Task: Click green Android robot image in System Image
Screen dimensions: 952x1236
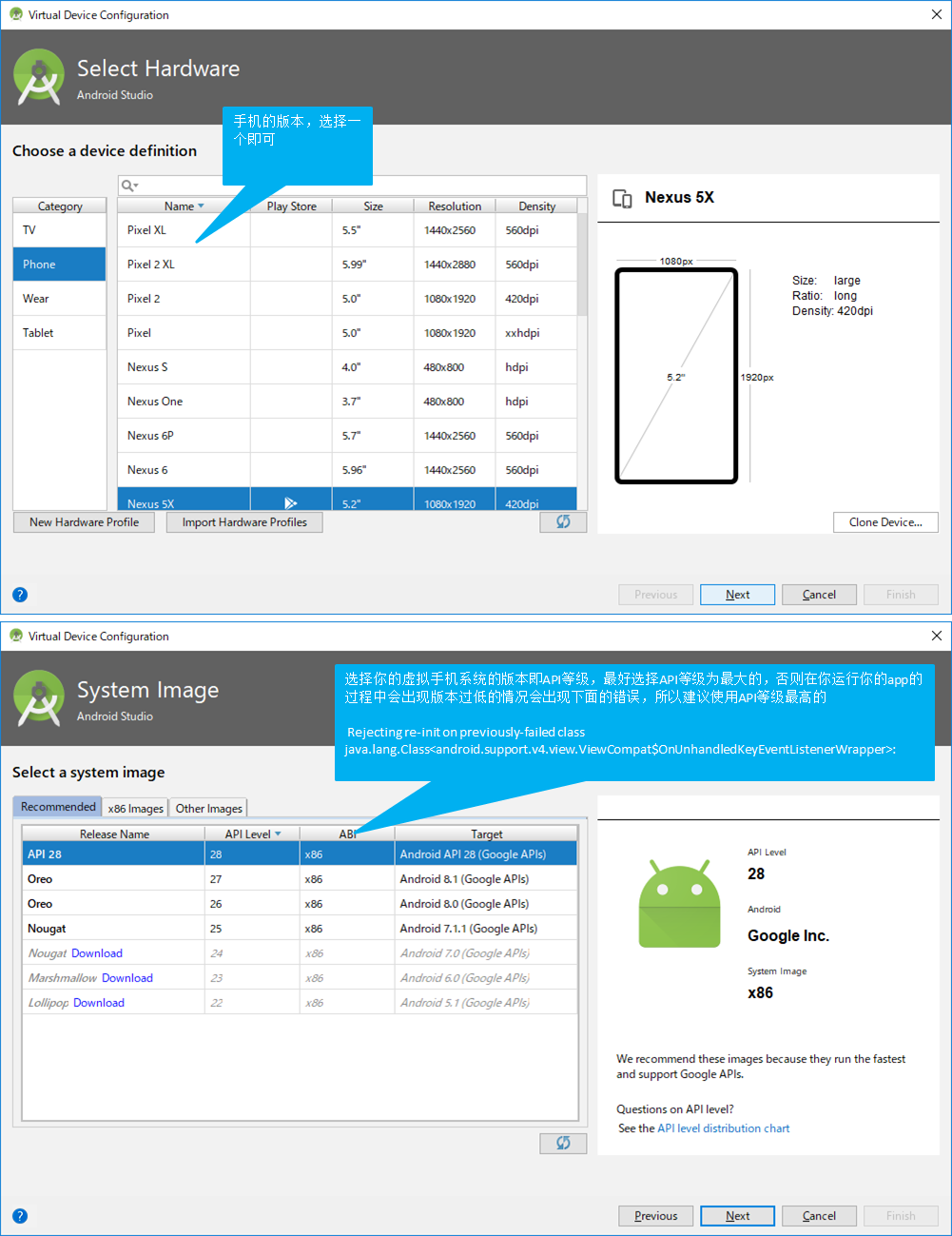Action: pyautogui.click(x=680, y=904)
